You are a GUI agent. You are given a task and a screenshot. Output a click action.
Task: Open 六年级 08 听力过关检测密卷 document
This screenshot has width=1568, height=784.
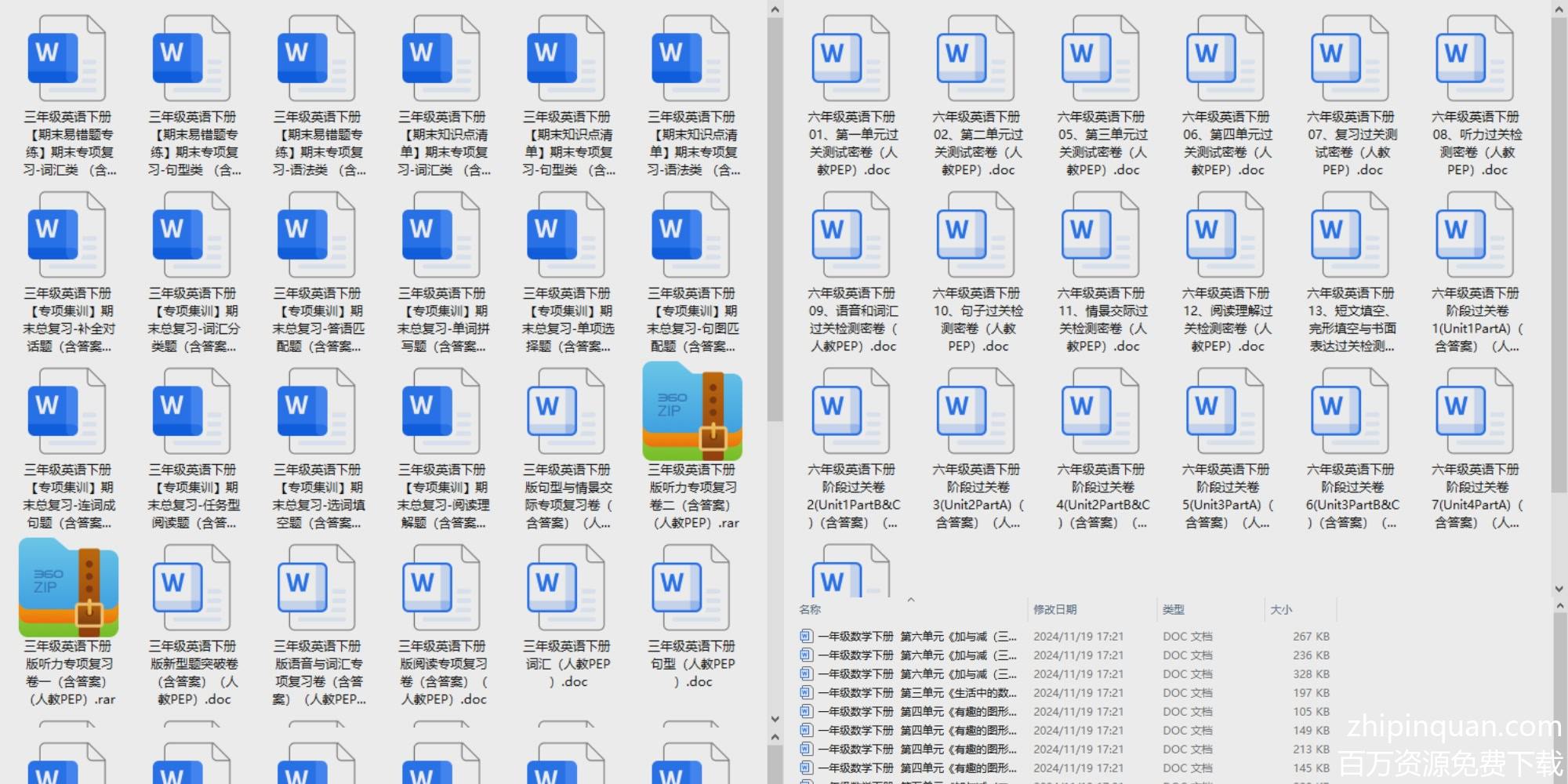coord(1475,60)
